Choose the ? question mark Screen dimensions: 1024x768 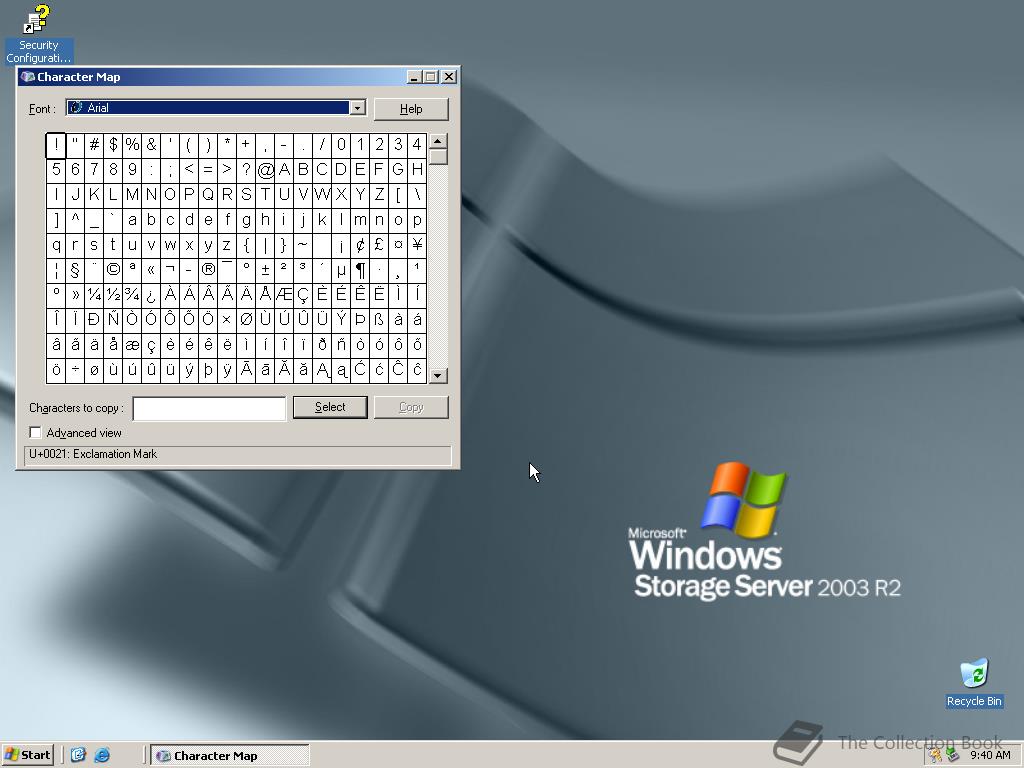pos(246,170)
